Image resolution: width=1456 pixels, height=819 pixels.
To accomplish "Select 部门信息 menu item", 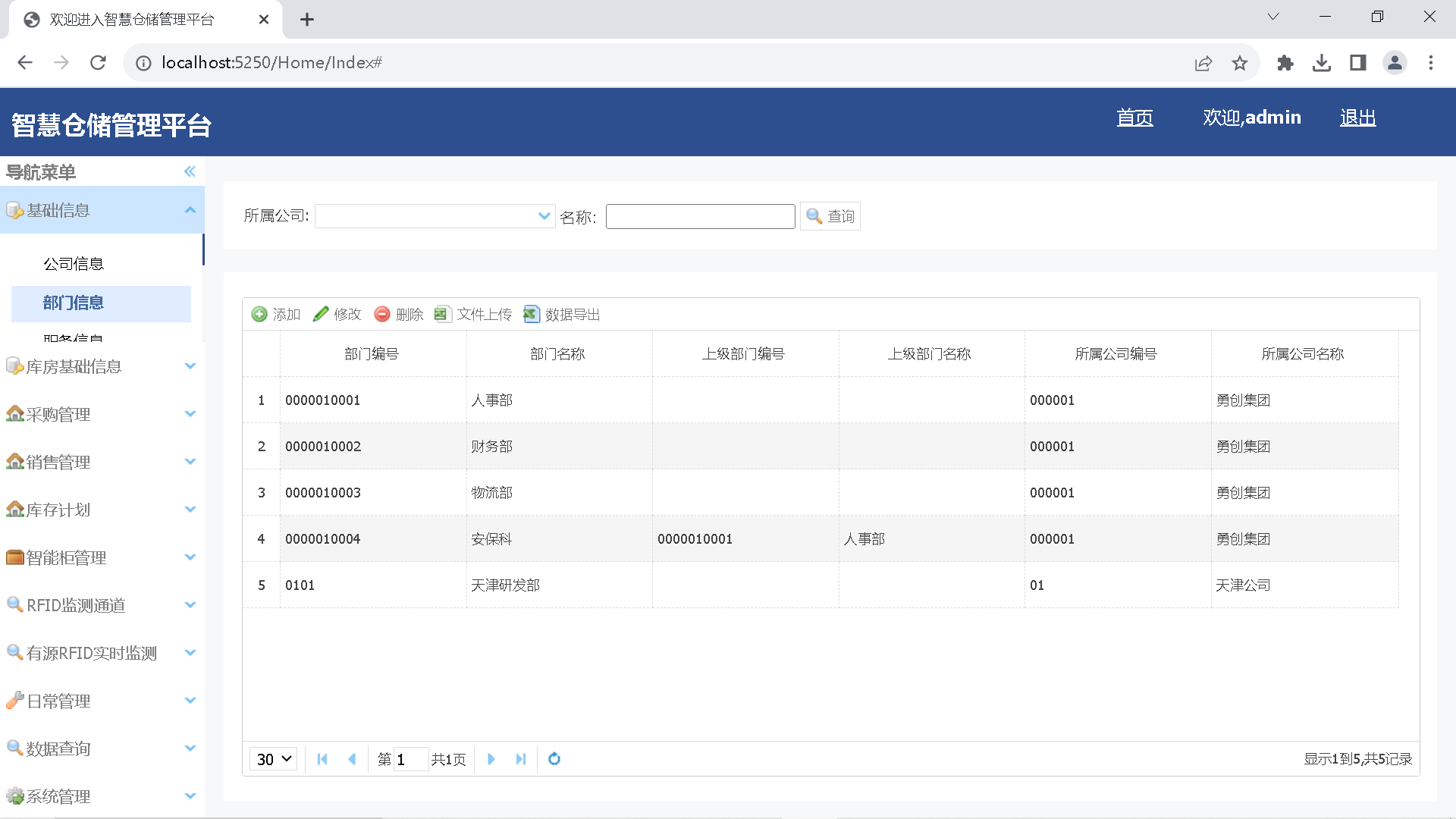I will (x=101, y=303).
